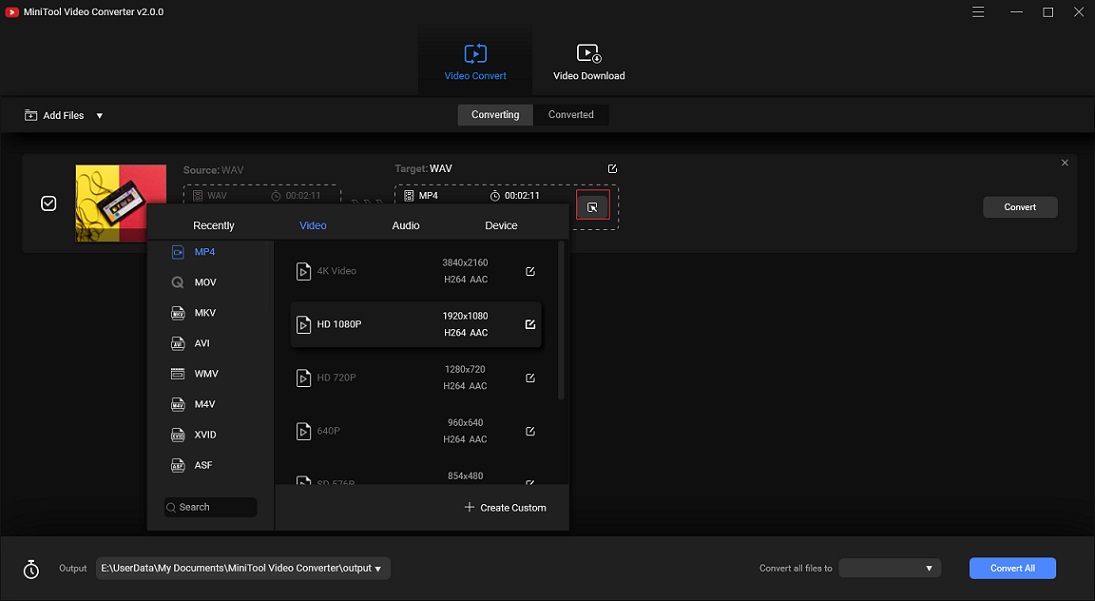Edit the target file name icon
The image size is (1095, 601).
pos(612,169)
